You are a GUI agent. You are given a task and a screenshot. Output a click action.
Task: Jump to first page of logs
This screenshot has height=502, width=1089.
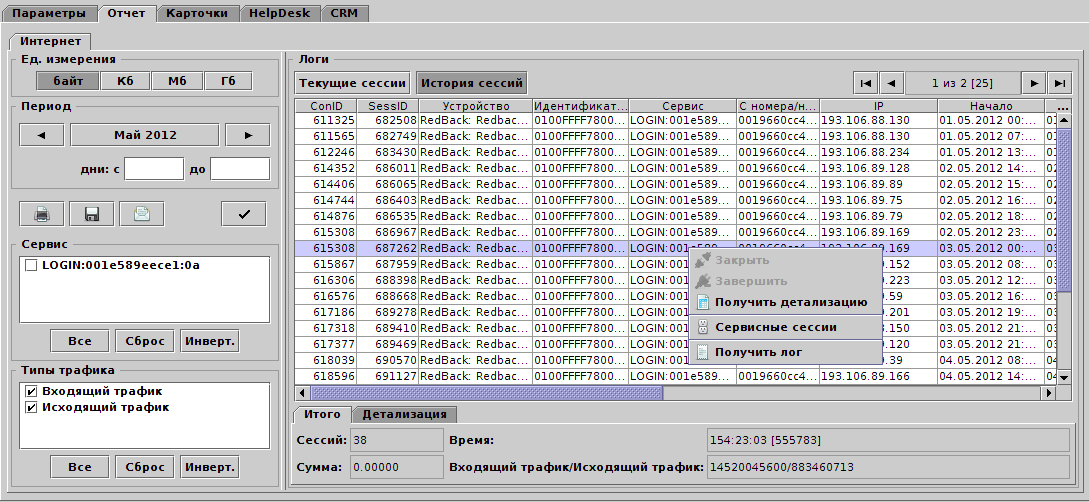(866, 83)
